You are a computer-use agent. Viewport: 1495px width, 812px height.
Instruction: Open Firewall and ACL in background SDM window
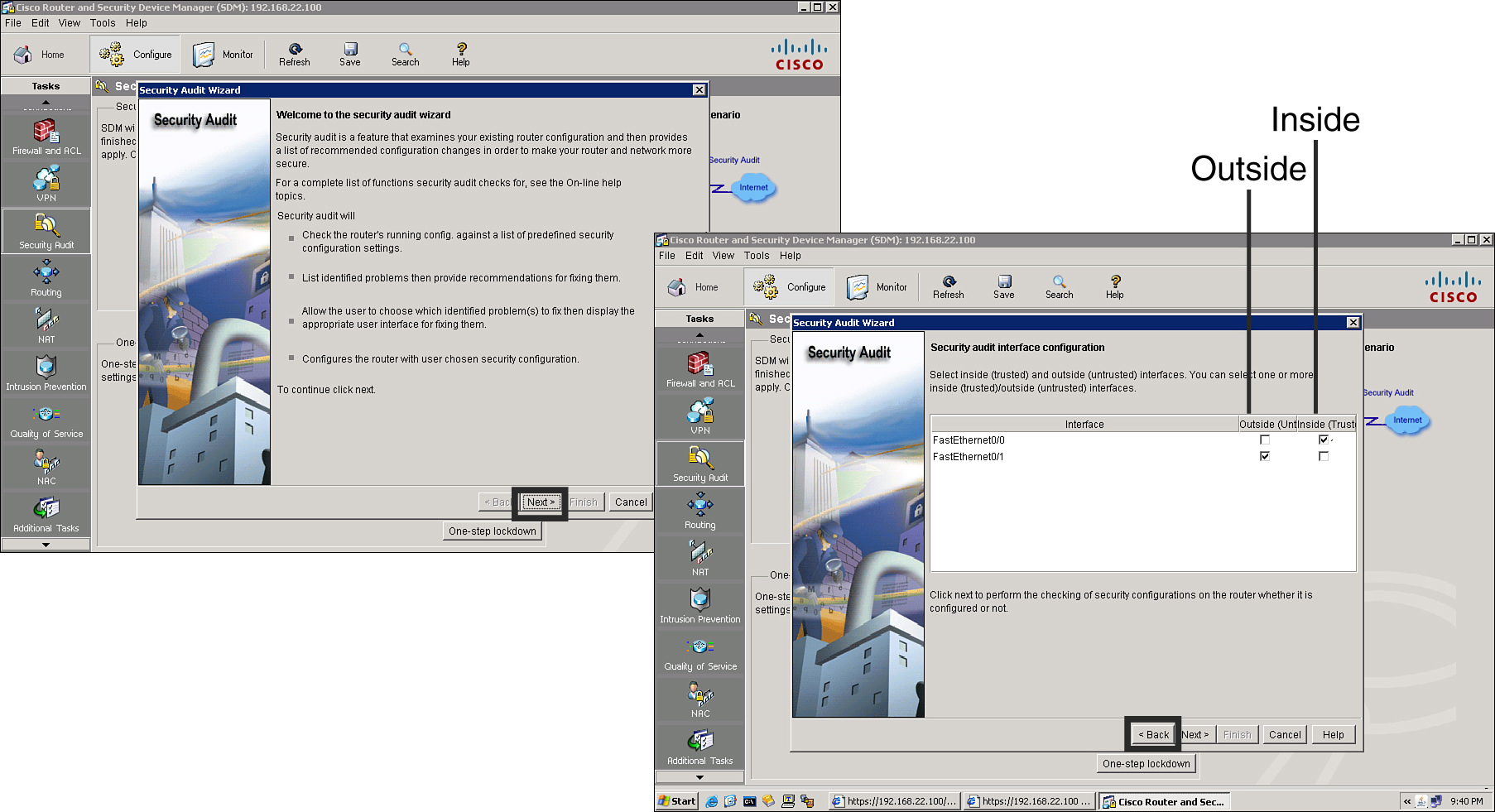(x=46, y=137)
